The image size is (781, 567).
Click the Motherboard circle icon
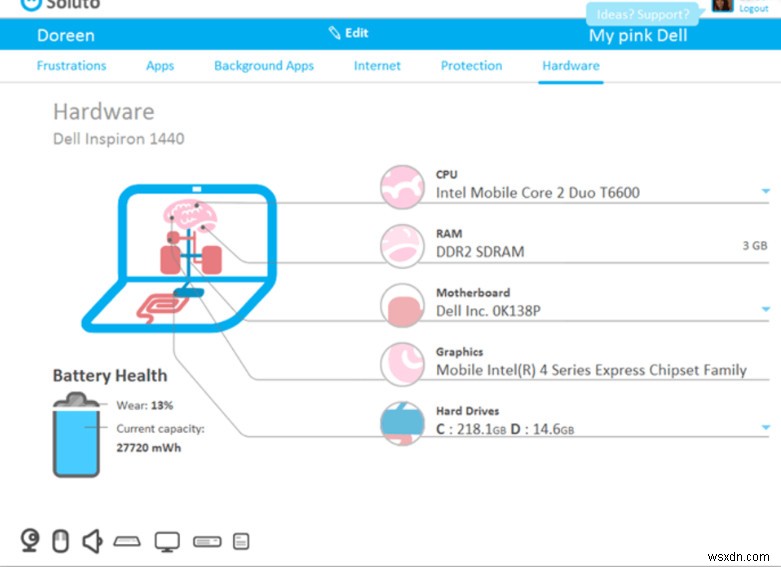(x=402, y=305)
